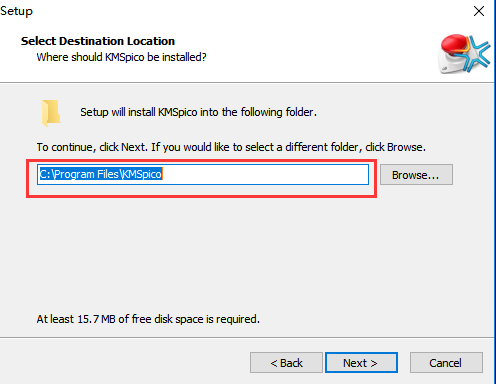Click the installer logo in header
The image size is (496, 384).
pos(464,54)
